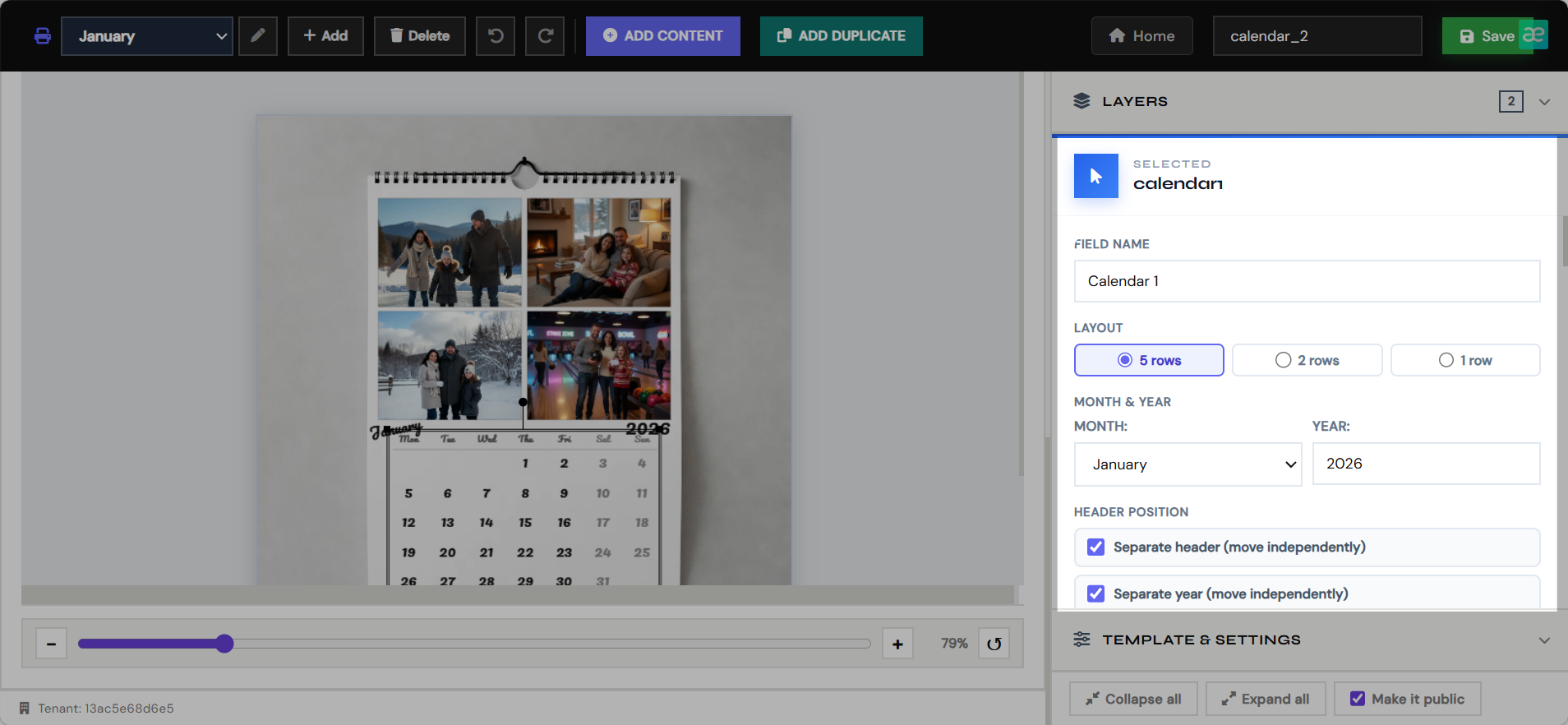Expand the Template & Settings chevron
The image size is (1568, 725).
[1544, 640]
